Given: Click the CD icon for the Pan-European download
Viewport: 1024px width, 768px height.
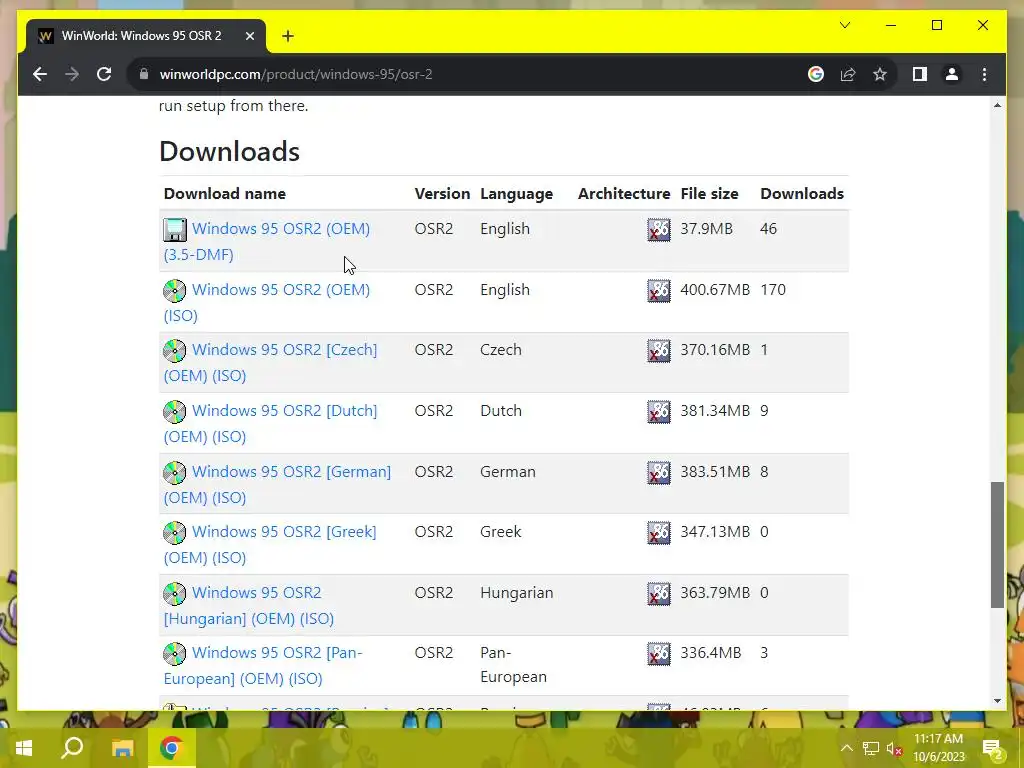Looking at the screenshot, I should tap(174, 654).
